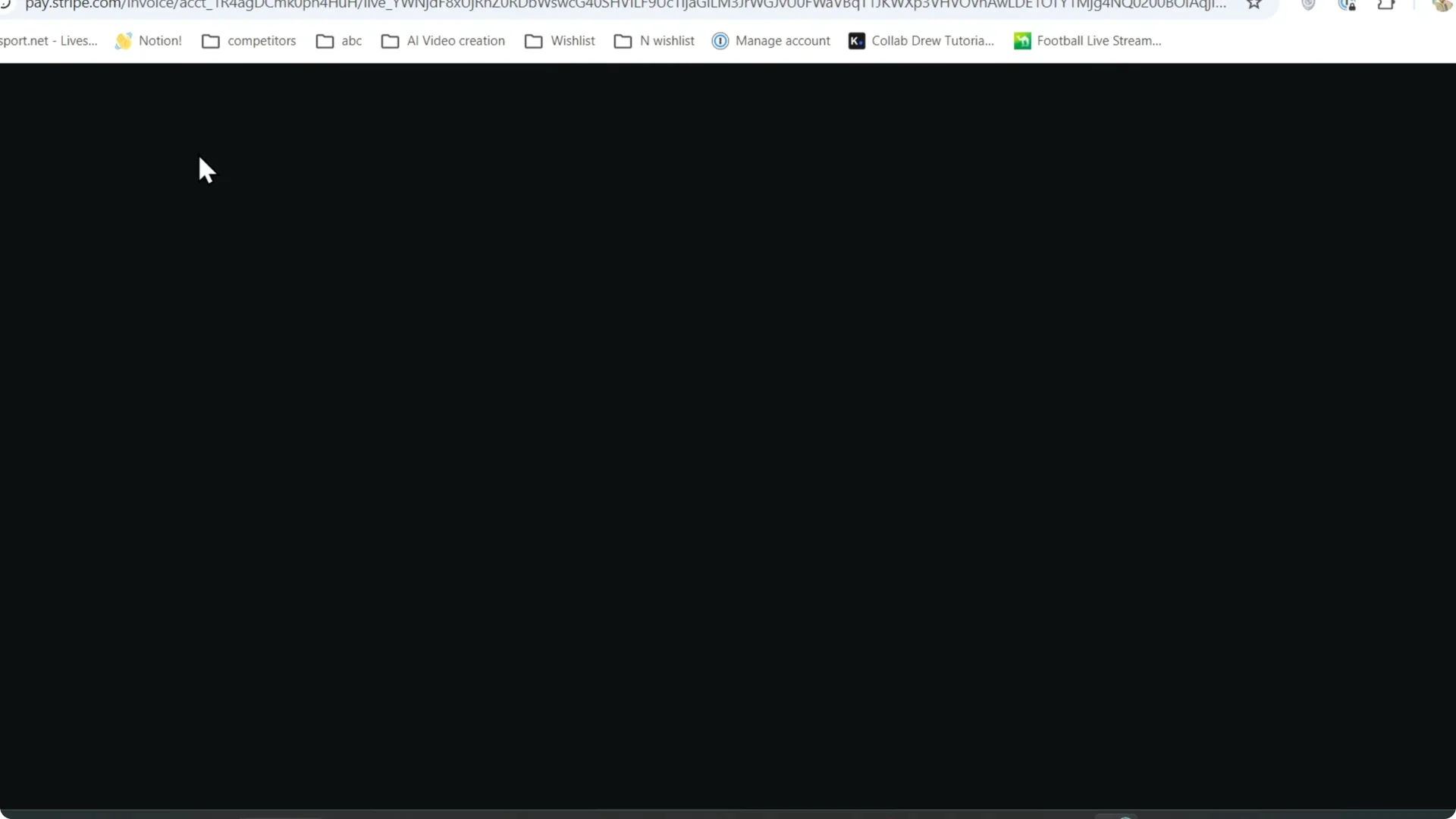Click the Football Live Stream bookmark label
The image size is (1456, 819).
pyautogui.click(x=1098, y=40)
